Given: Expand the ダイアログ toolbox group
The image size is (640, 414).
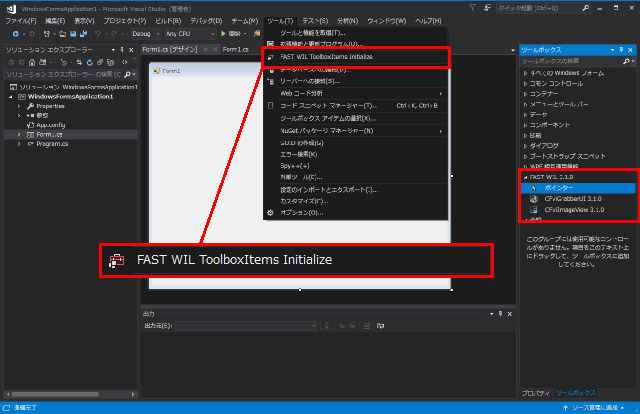Looking at the screenshot, I should coord(525,146).
